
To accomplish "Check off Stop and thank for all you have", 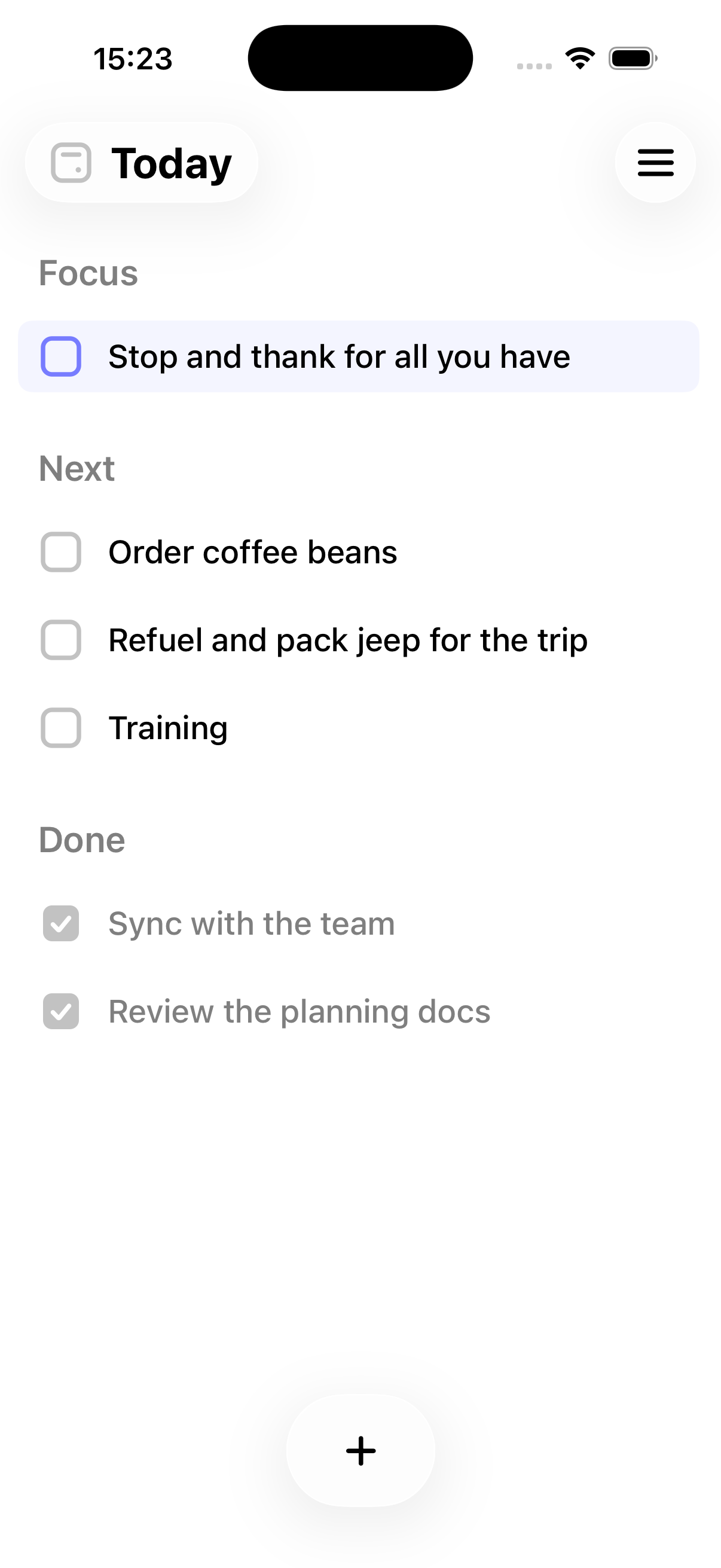I will [x=61, y=356].
